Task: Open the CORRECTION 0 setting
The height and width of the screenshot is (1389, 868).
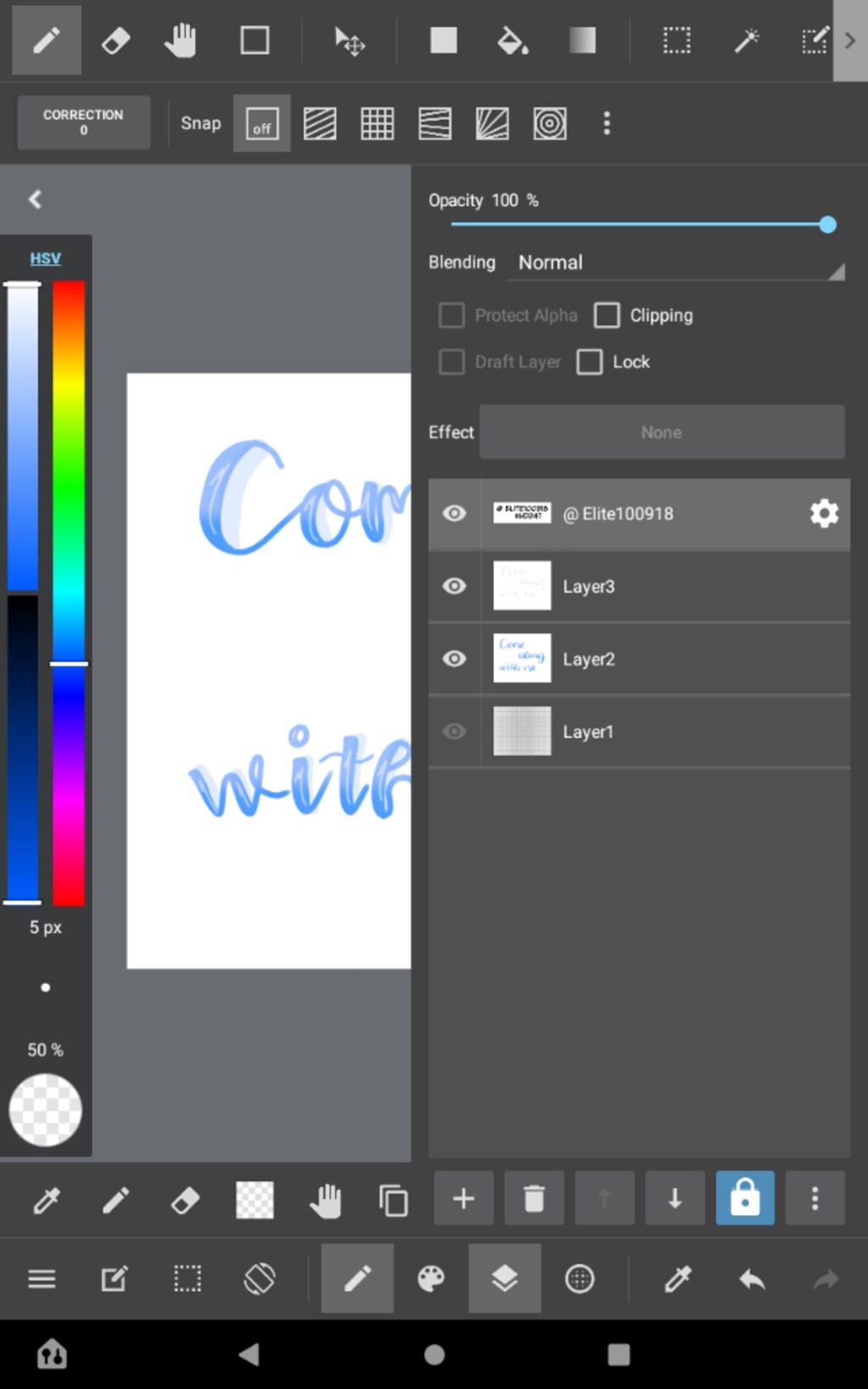Action: (x=83, y=122)
